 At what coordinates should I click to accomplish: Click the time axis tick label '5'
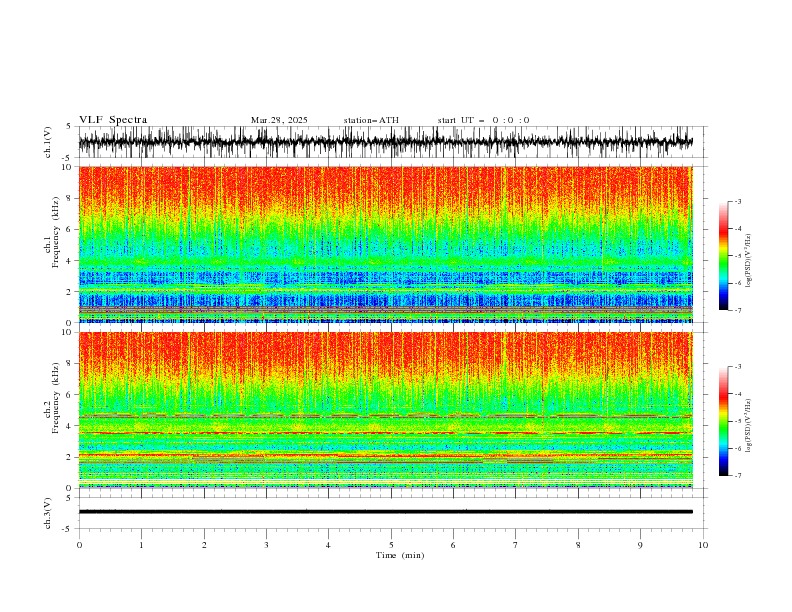click(x=391, y=545)
